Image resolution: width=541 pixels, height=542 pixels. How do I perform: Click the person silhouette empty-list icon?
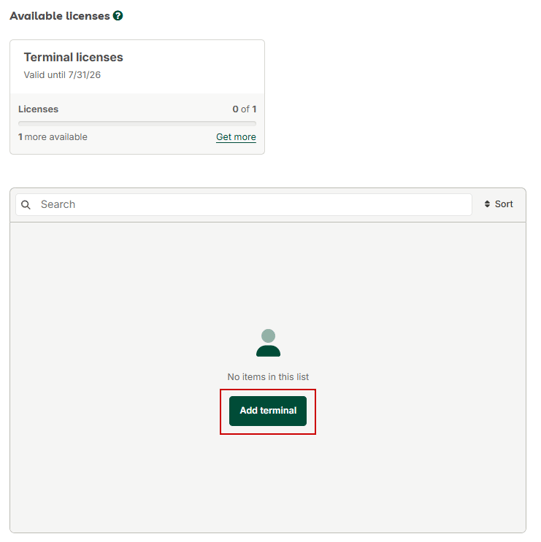click(x=268, y=343)
